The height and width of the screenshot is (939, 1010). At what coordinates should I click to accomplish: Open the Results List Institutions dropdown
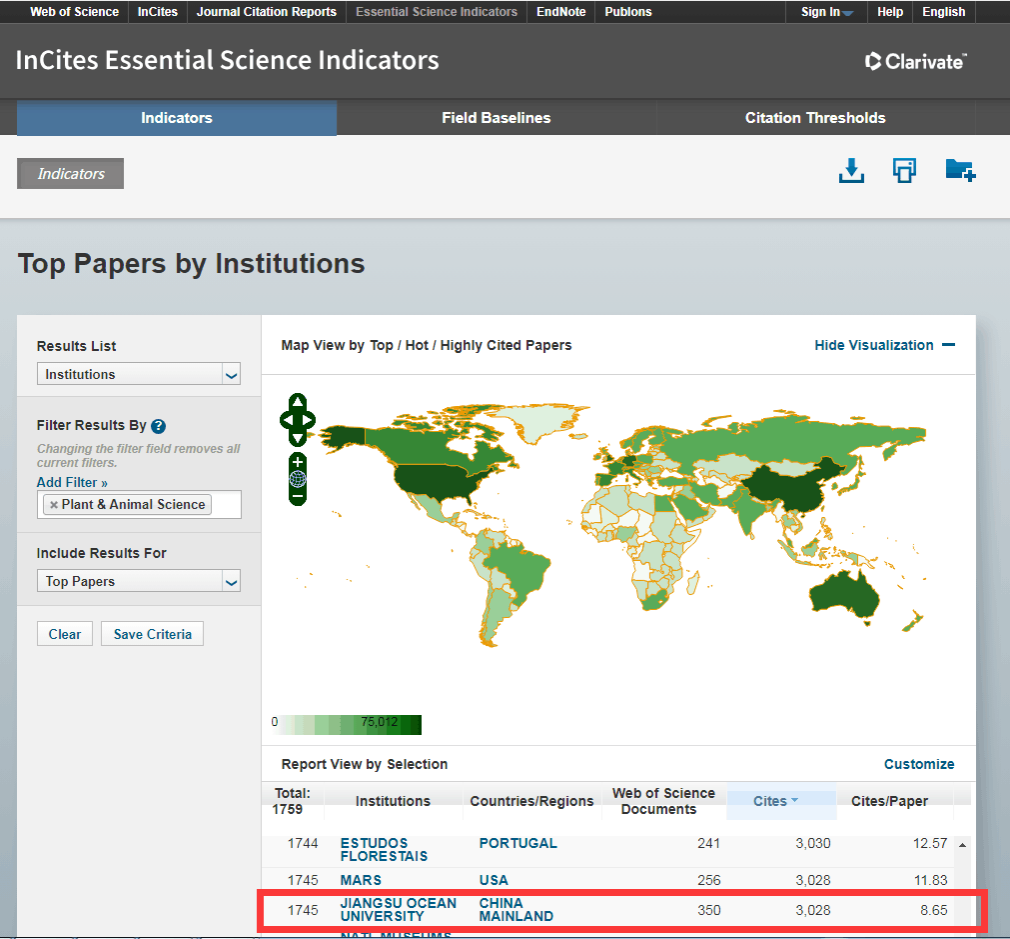(x=138, y=374)
